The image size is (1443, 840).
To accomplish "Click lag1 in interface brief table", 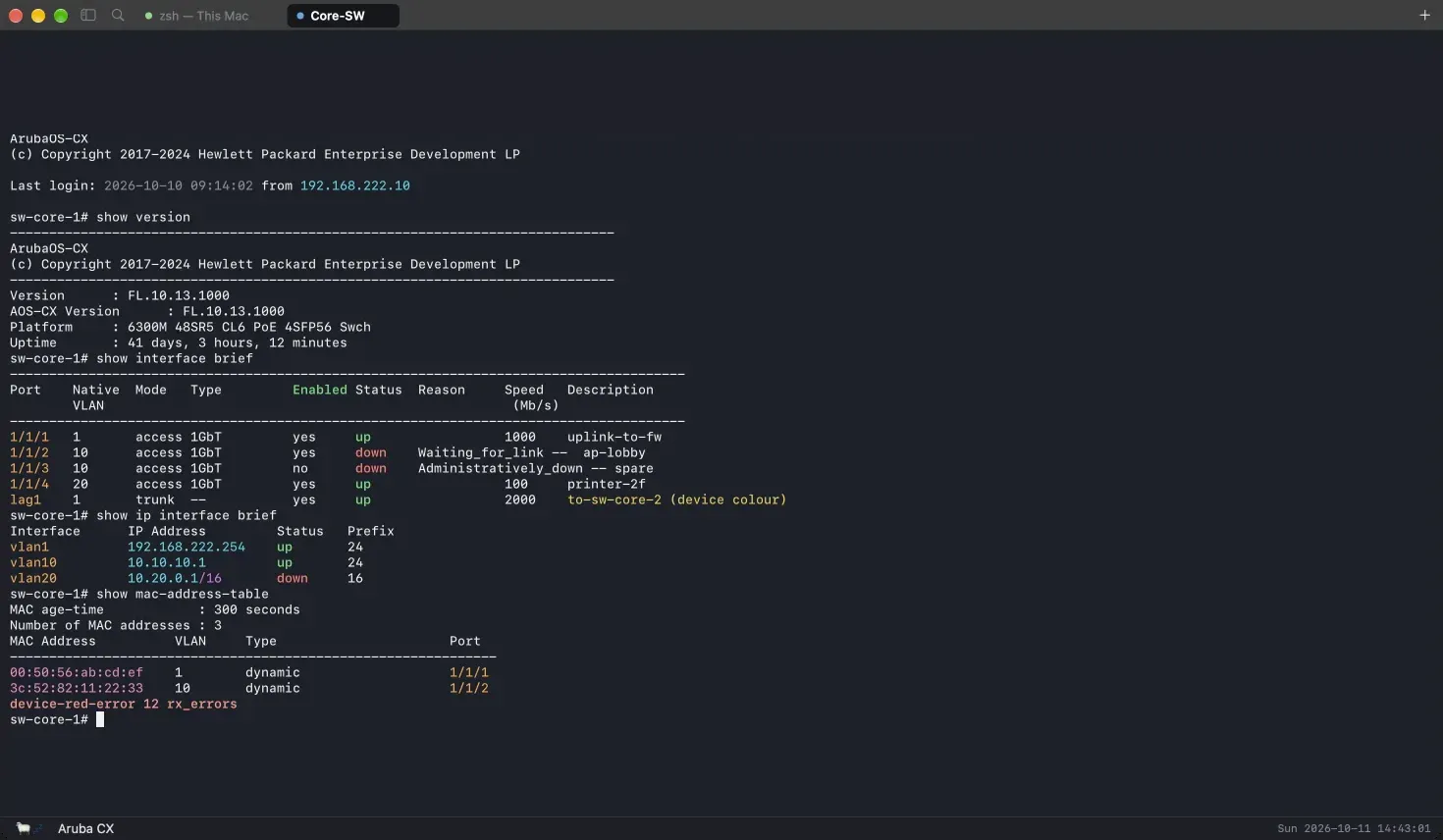I will pyautogui.click(x=26, y=499).
